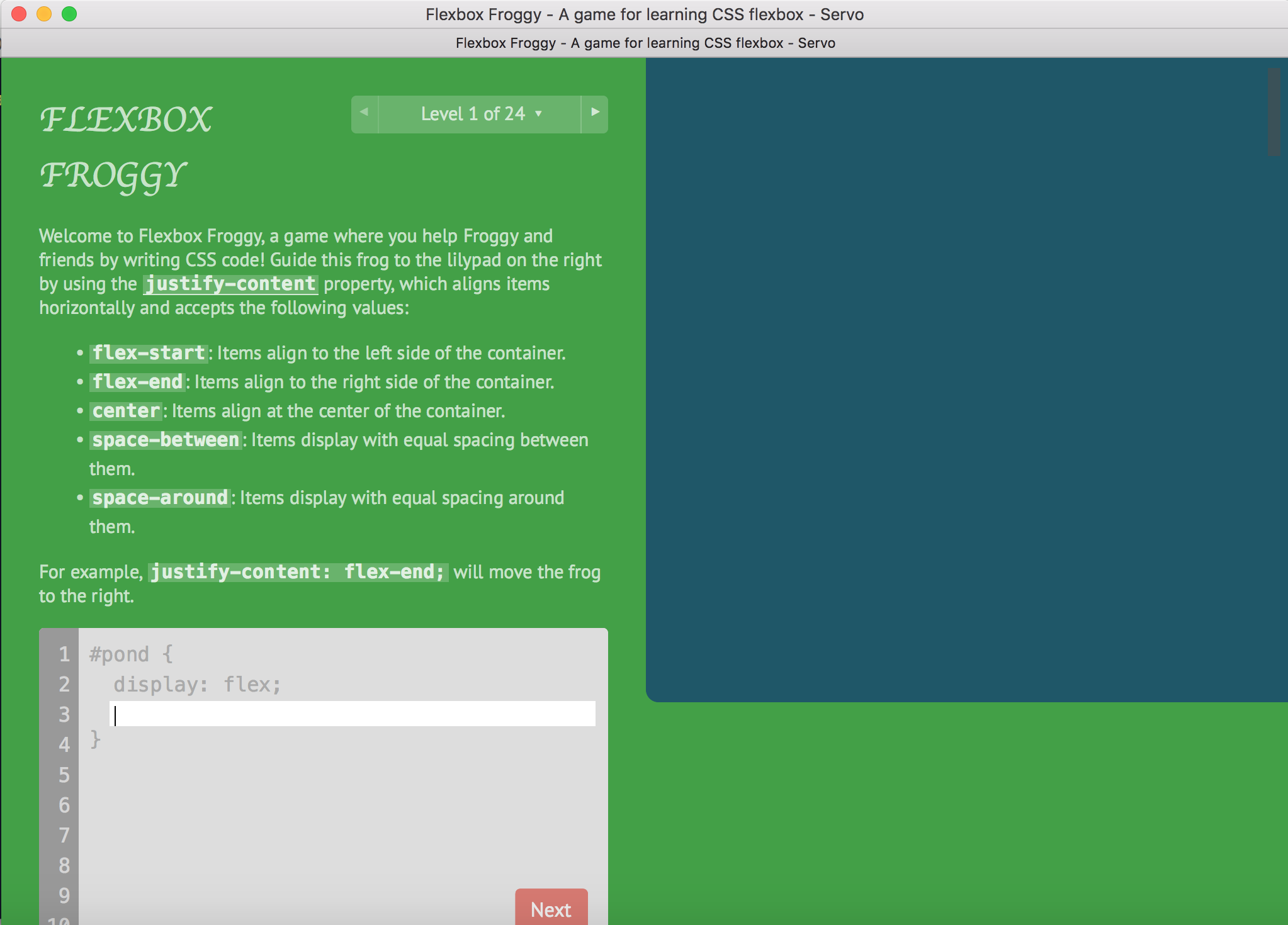Click the justify-content code term
The width and height of the screenshot is (1288, 925).
[x=230, y=284]
